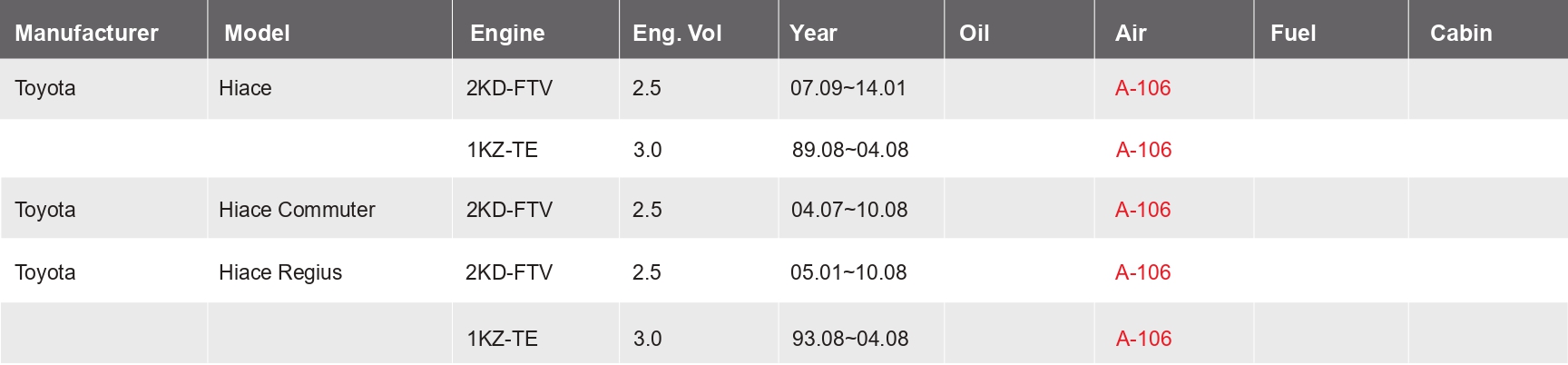This screenshot has height=365, width=1568.
Task: Click the 07.09~14.01 year cell
Action: (848, 88)
